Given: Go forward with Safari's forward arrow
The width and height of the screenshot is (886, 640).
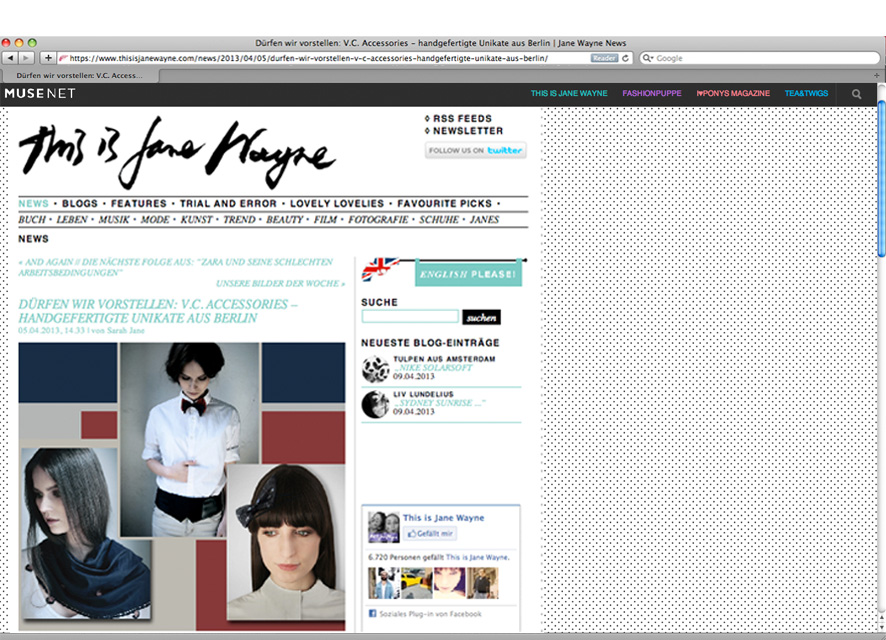Looking at the screenshot, I should [26, 58].
